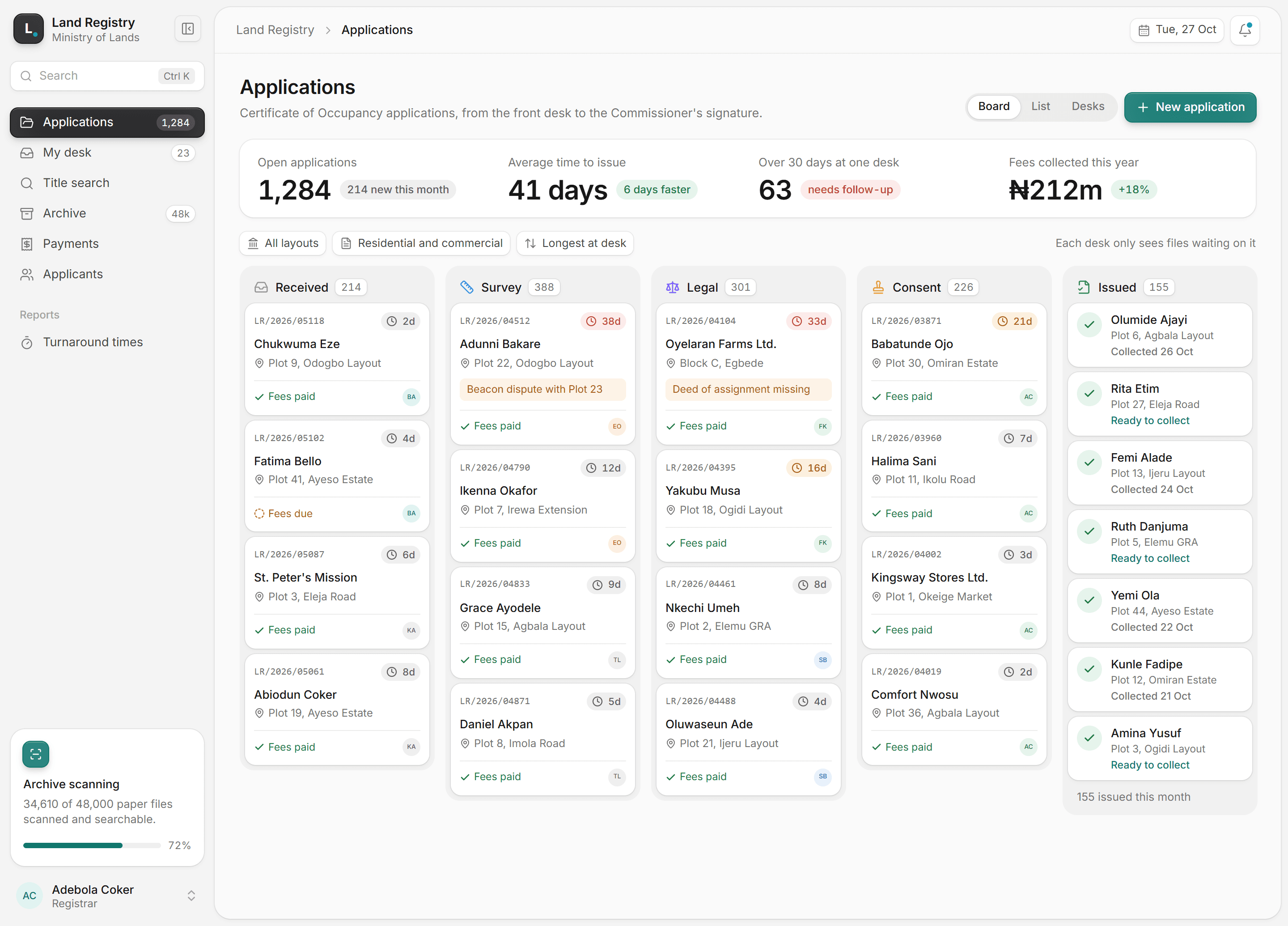1288x926 pixels.
Task: Click the Consent column stamp icon
Action: click(x=878, y=288)
